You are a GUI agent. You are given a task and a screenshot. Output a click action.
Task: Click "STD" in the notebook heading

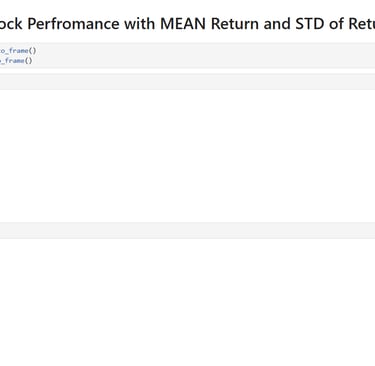tap(309, 24)
